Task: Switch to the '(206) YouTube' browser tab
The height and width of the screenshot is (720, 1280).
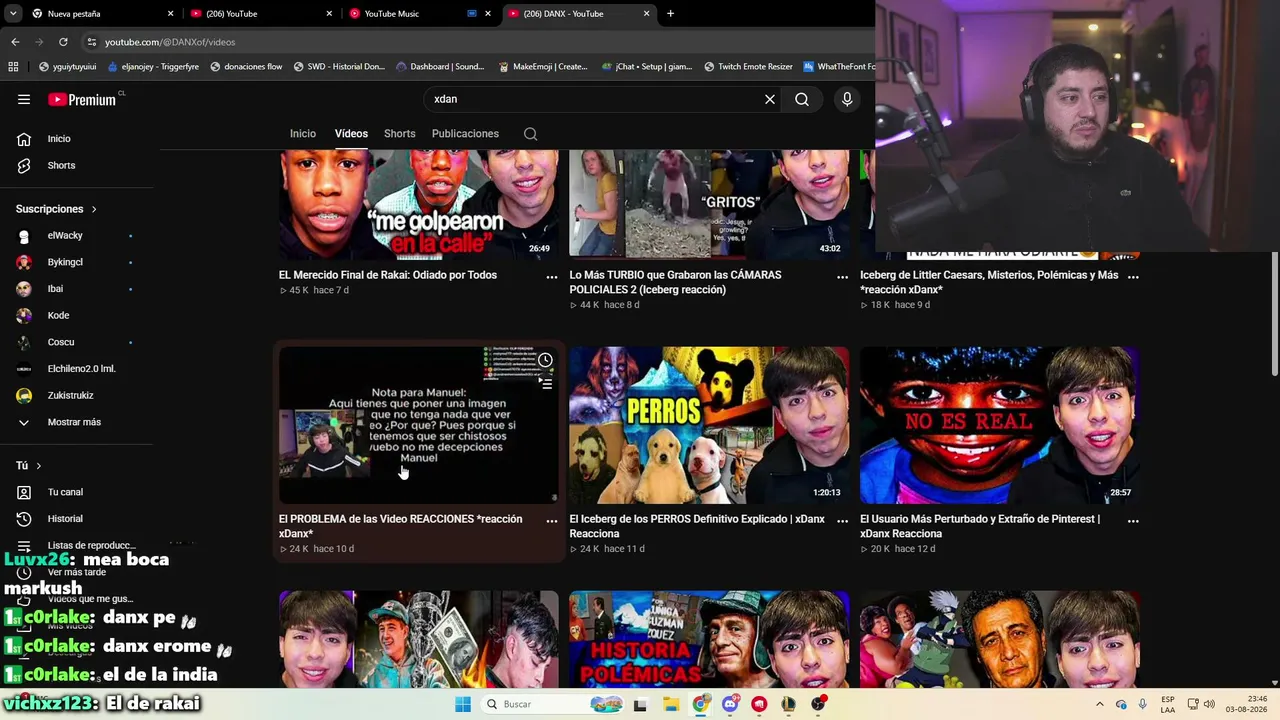Action: pos(263,14)
